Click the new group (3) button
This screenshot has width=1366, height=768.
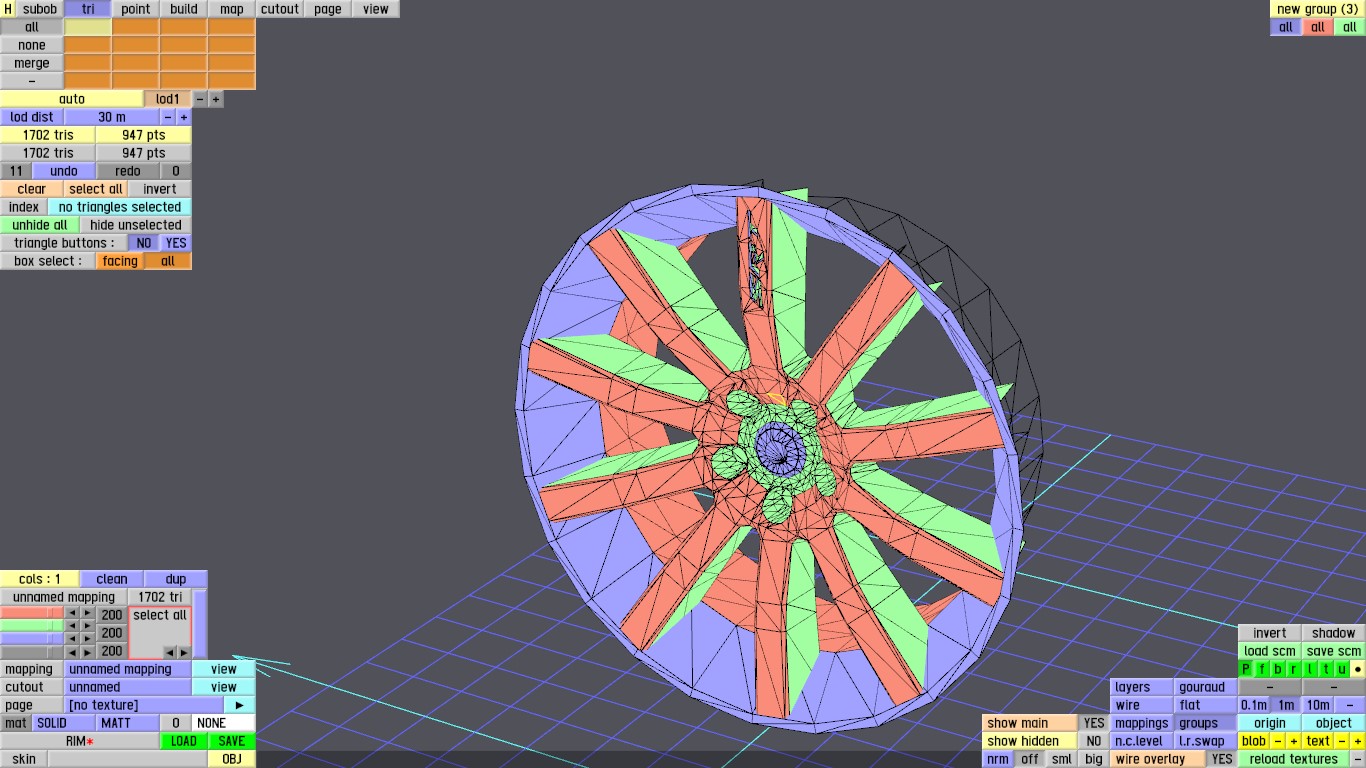[1318, 9]
